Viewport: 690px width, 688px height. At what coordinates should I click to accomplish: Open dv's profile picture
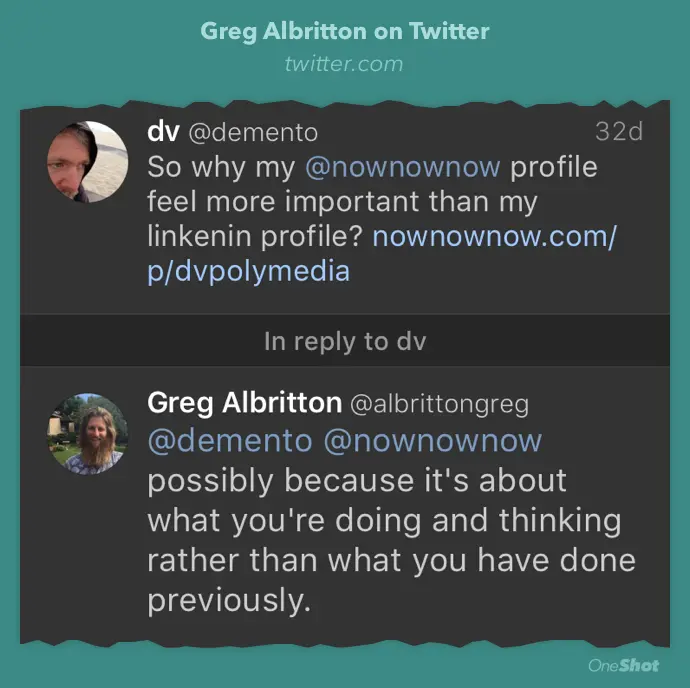pyautogui.click(x=88, y=162)
